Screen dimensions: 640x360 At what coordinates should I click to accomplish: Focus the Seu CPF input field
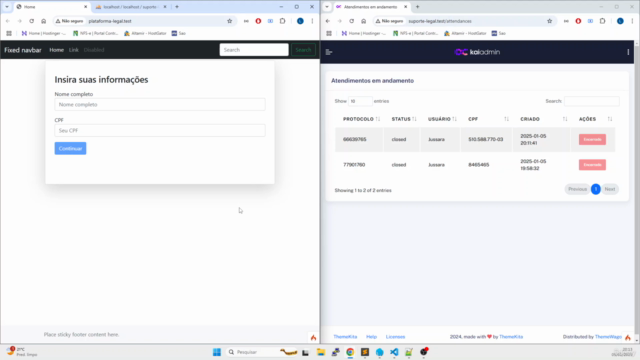[x=160, y=131]
